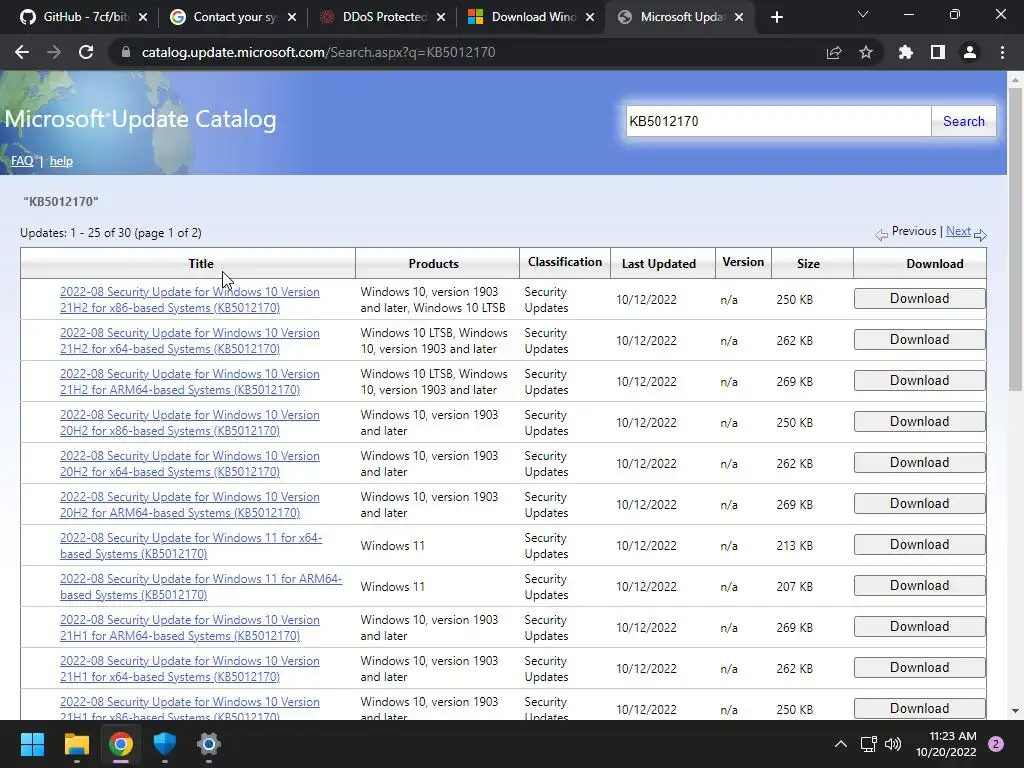Open Windows 10 20H2 ARM64 update link
Screen dimensions: 1024x768
[x=190, y=505]
